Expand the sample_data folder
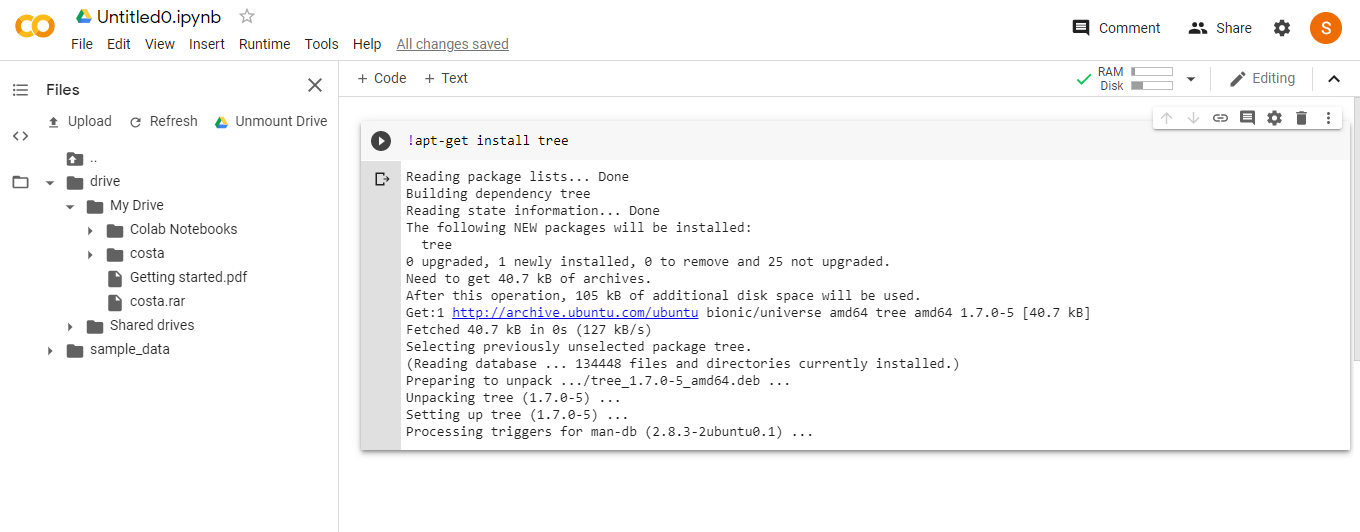 50,350
